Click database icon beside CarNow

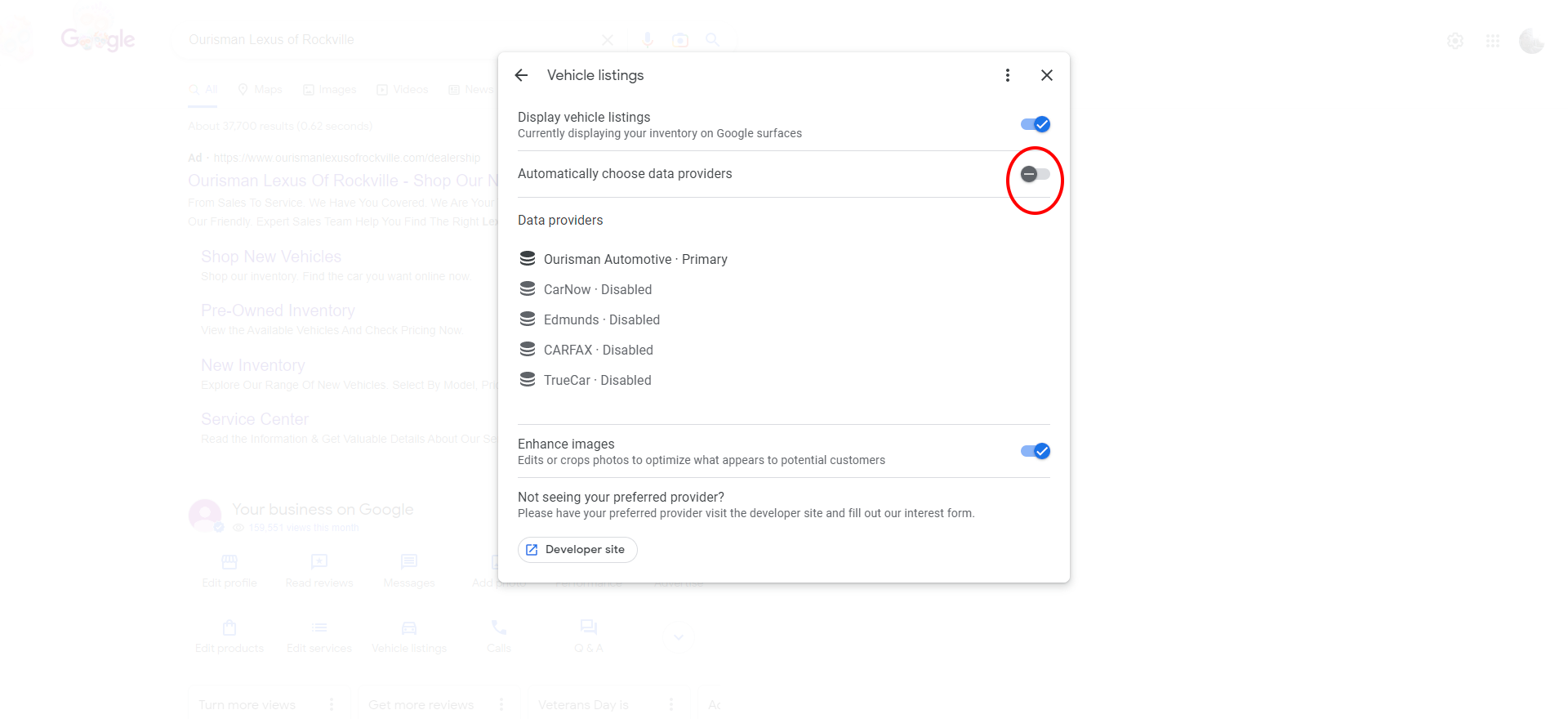528,289
